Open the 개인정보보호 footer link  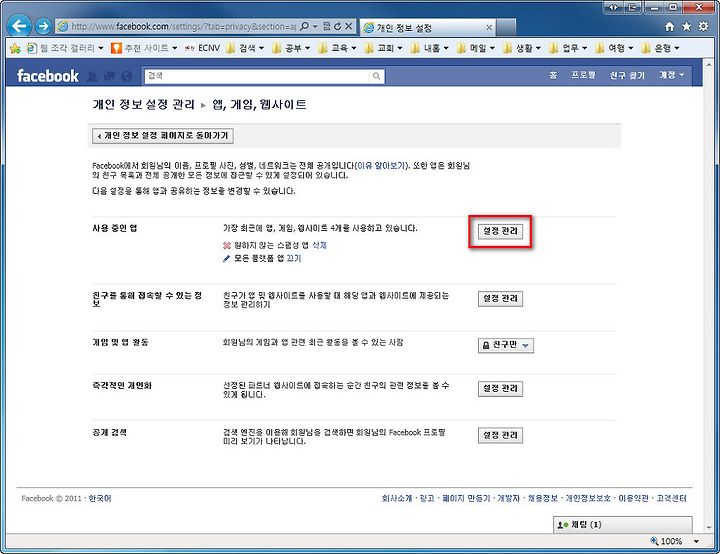click(588, 498)
